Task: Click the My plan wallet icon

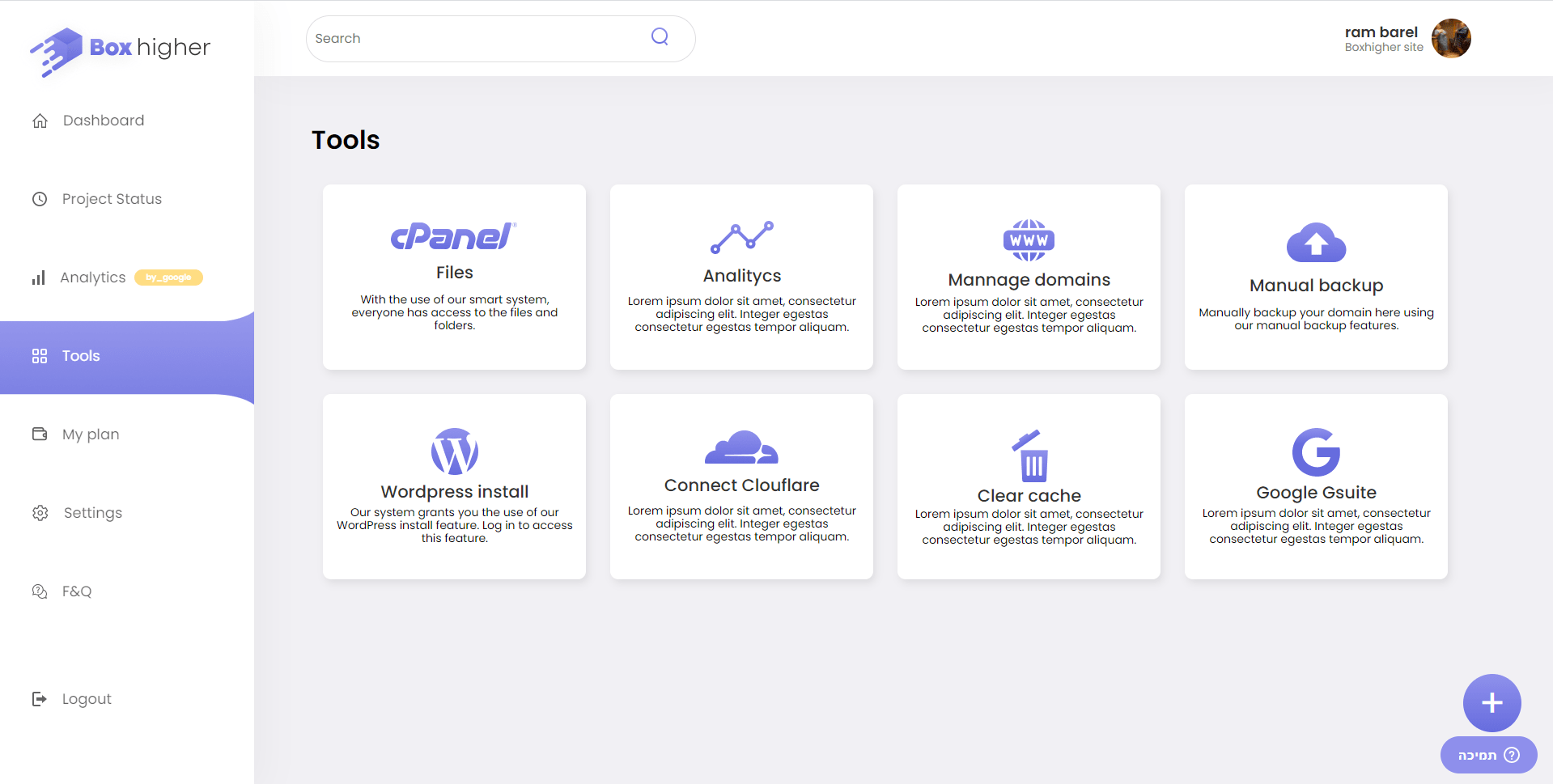Action: click(40, 434)
